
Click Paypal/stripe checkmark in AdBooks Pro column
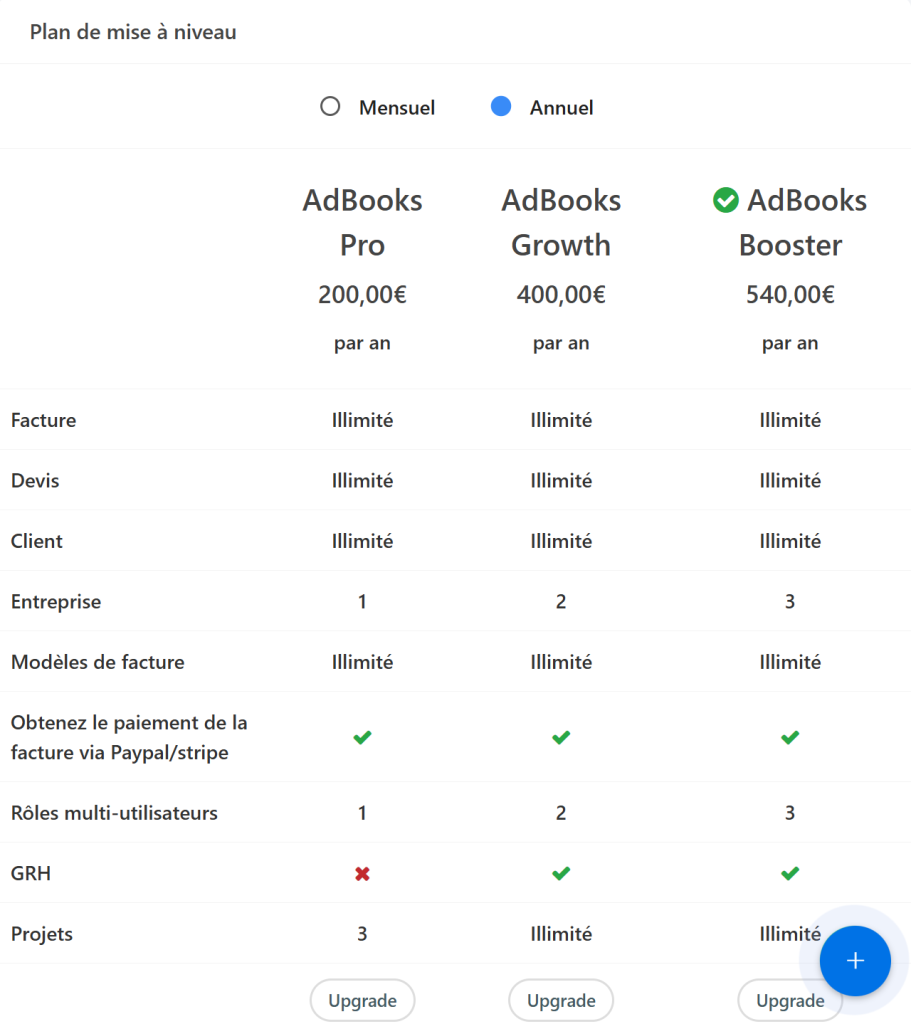click(362, 738)
